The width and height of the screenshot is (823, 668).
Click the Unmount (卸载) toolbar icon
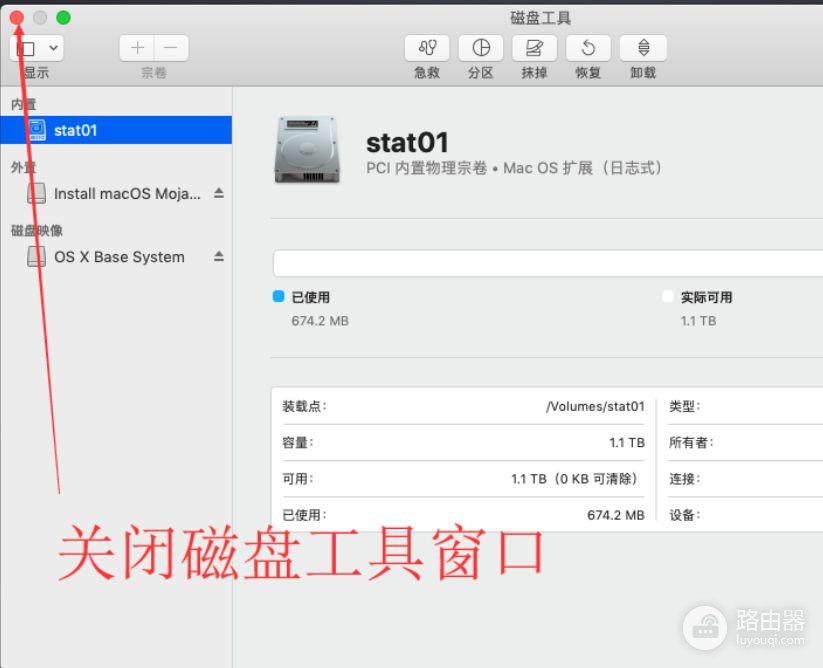[643, 48]
